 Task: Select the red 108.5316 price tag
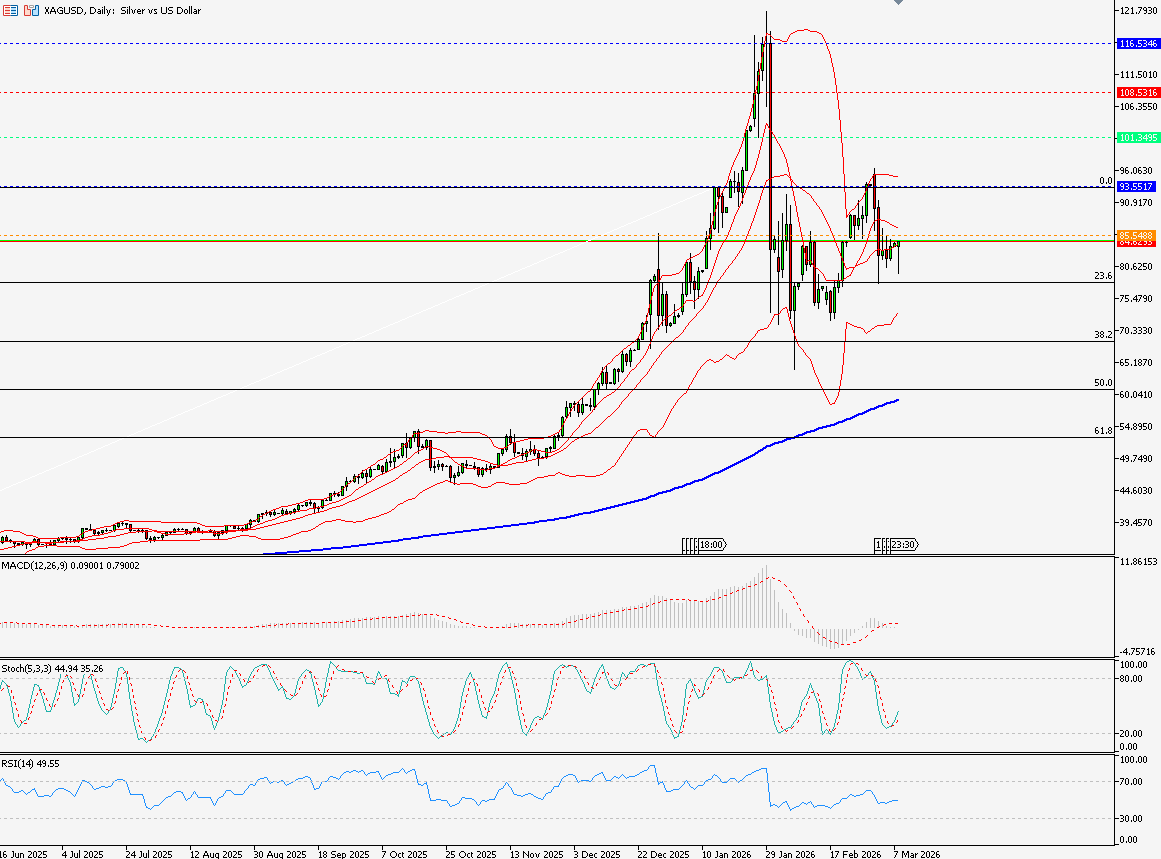point(1137,92)
